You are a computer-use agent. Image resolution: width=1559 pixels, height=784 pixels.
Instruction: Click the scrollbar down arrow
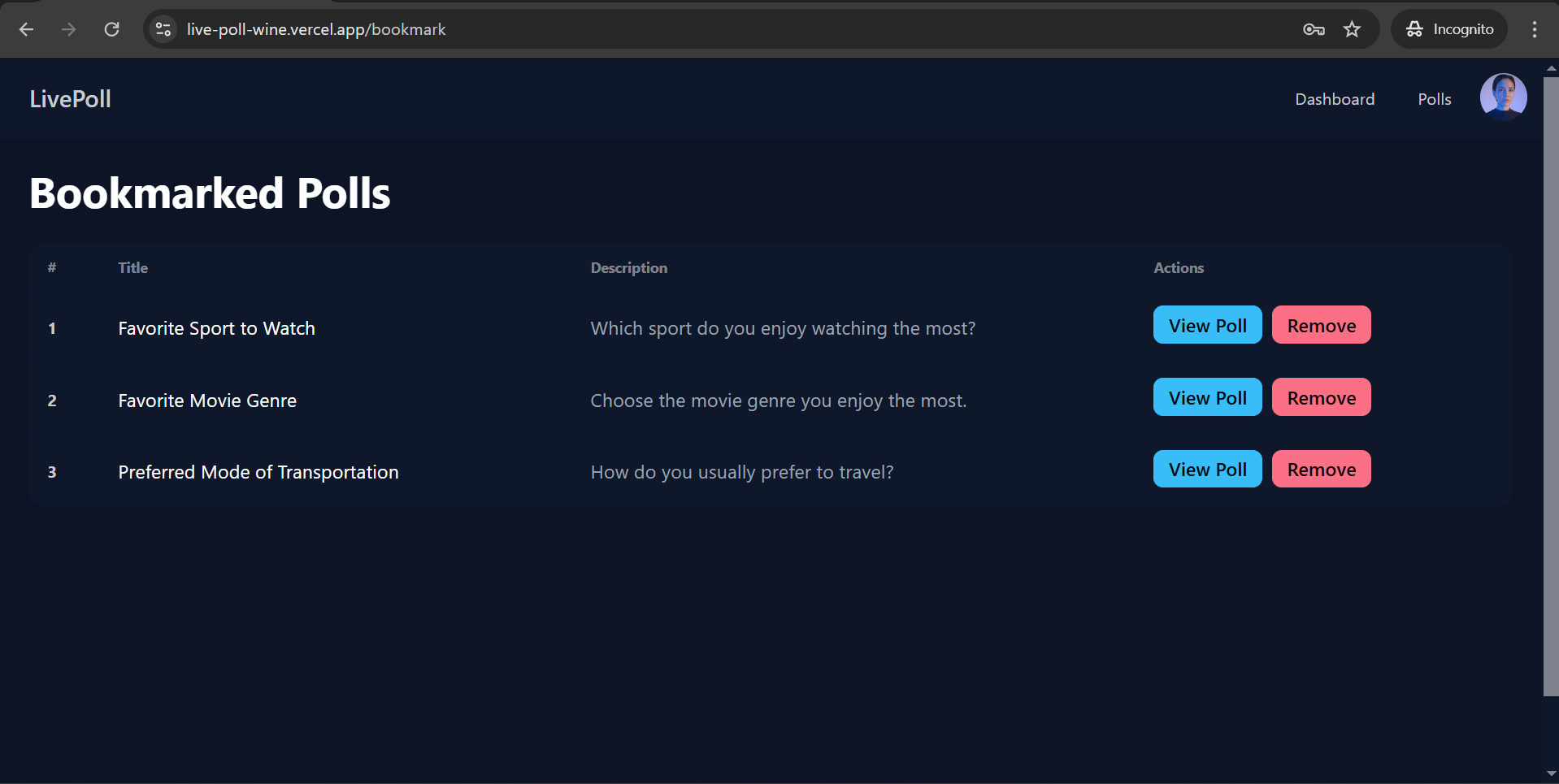coord(1551,774)
